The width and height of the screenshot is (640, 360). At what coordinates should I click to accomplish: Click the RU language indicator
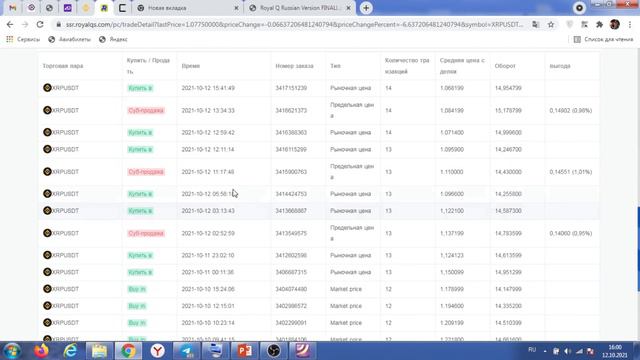point(532,350)
